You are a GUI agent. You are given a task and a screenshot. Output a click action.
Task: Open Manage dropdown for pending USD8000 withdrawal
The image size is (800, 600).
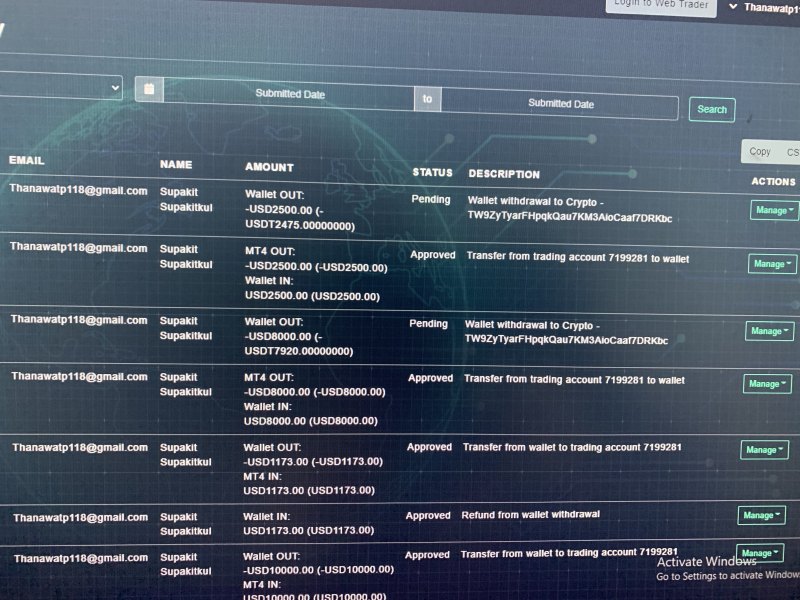tap(769, 331)
